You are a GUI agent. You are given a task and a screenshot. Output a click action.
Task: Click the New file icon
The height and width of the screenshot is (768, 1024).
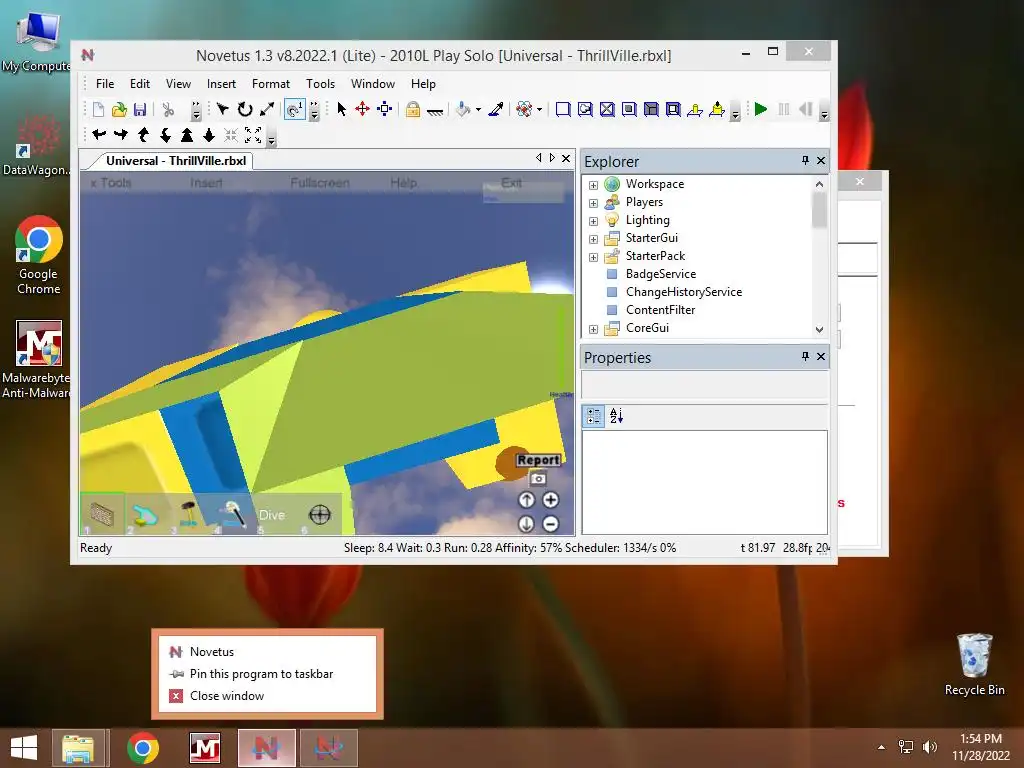pyautogui.click(x=98, y=110)
